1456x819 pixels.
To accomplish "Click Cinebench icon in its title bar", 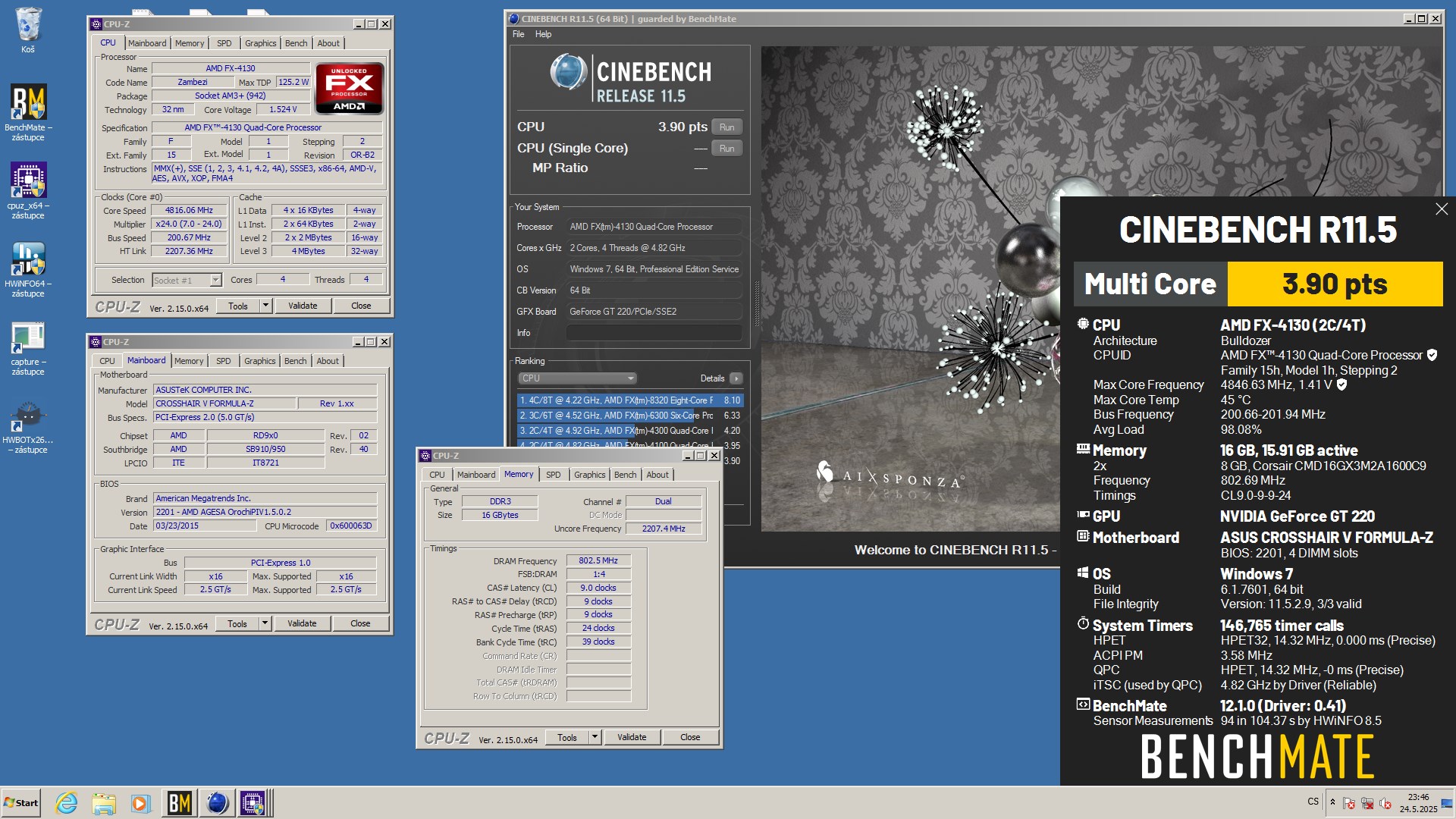I will pyautogui.click(x=513, y=19).
